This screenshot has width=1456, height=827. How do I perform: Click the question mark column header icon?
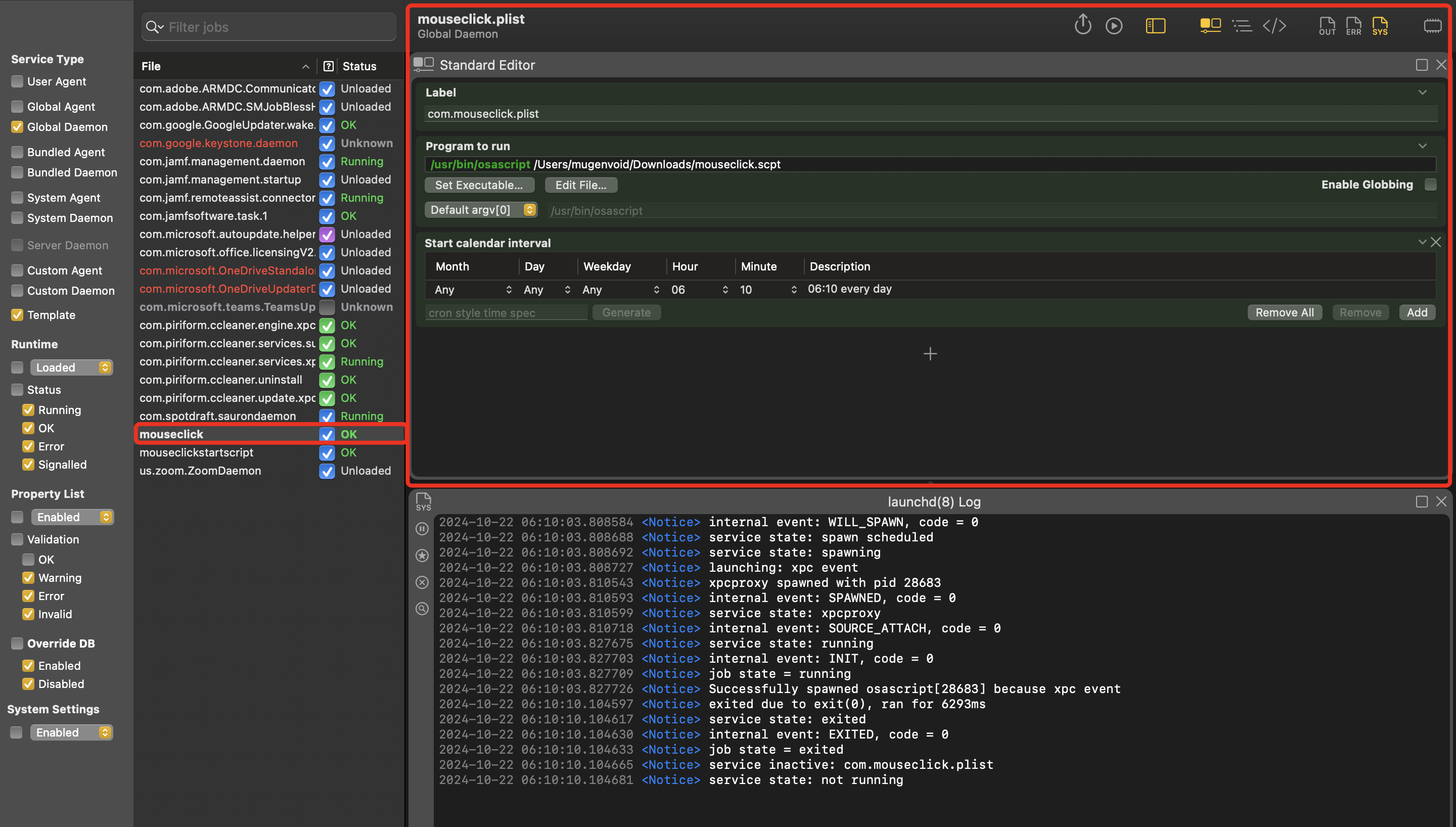328,66
